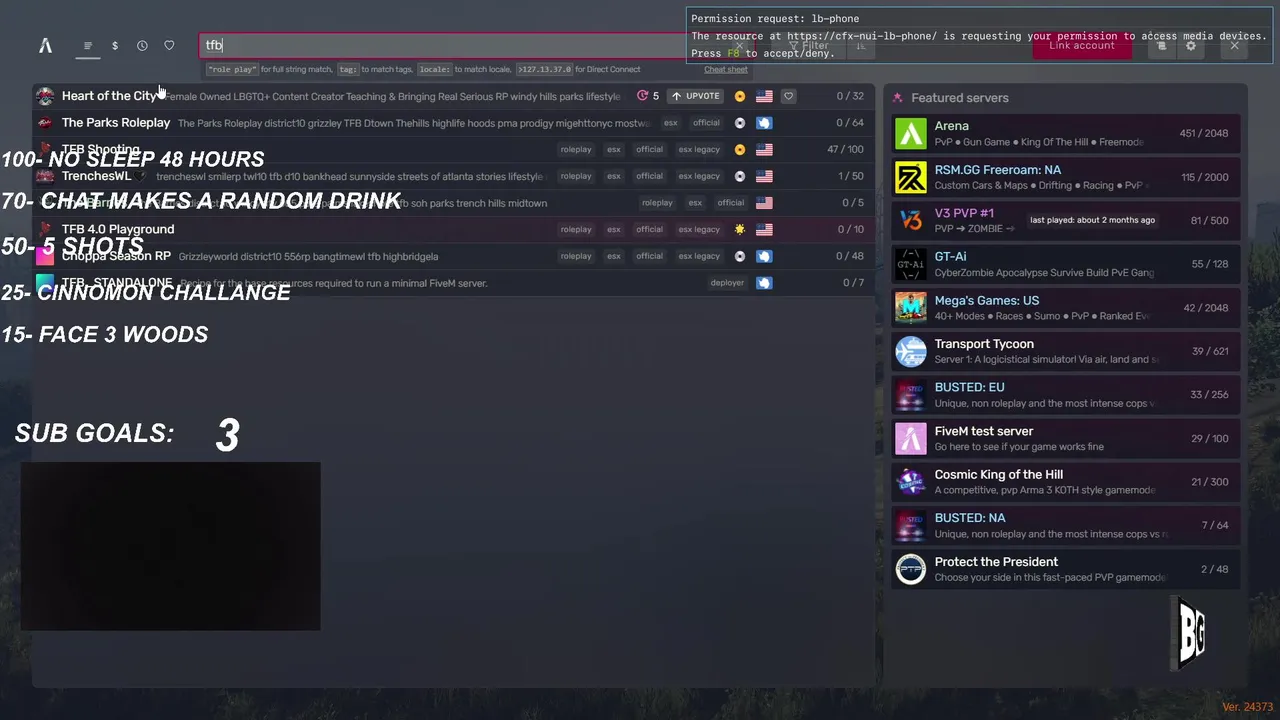1280x720 pixels.
Task: Open featured server FiveM test server
Action: click(x=1066, y=438)
